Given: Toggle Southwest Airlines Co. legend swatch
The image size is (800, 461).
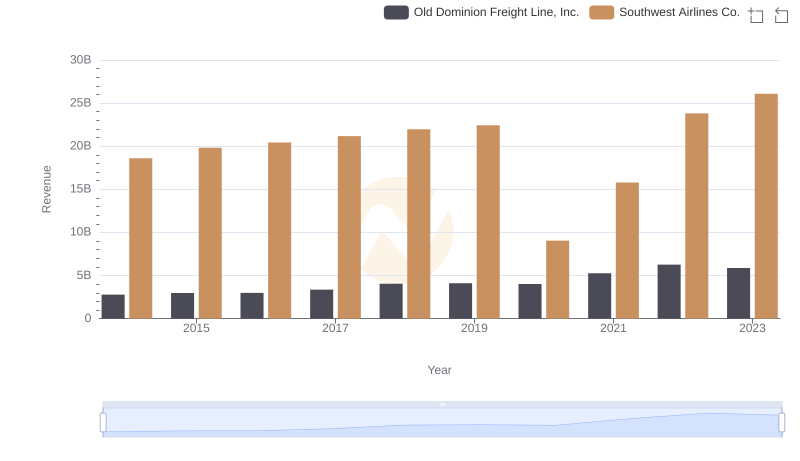Looking at the screenshot, I should tap(602, 12).
